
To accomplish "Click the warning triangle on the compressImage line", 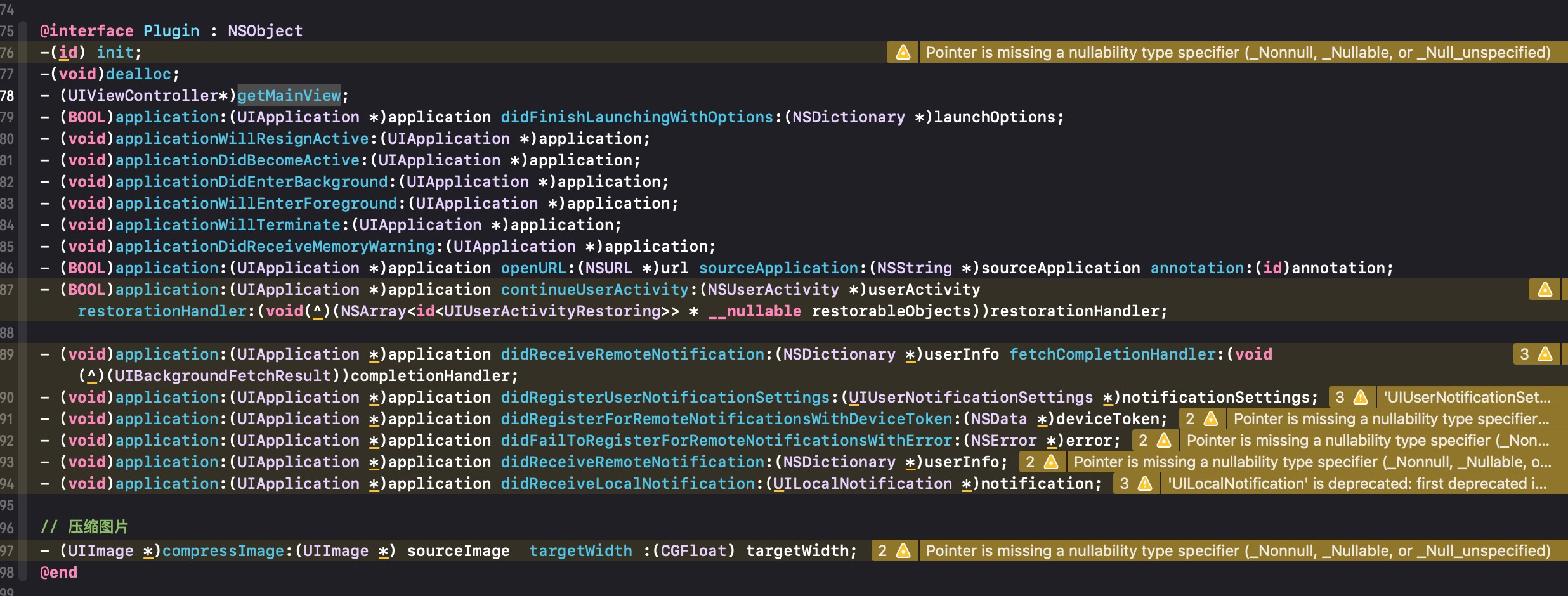I will (x=903, y=551).
